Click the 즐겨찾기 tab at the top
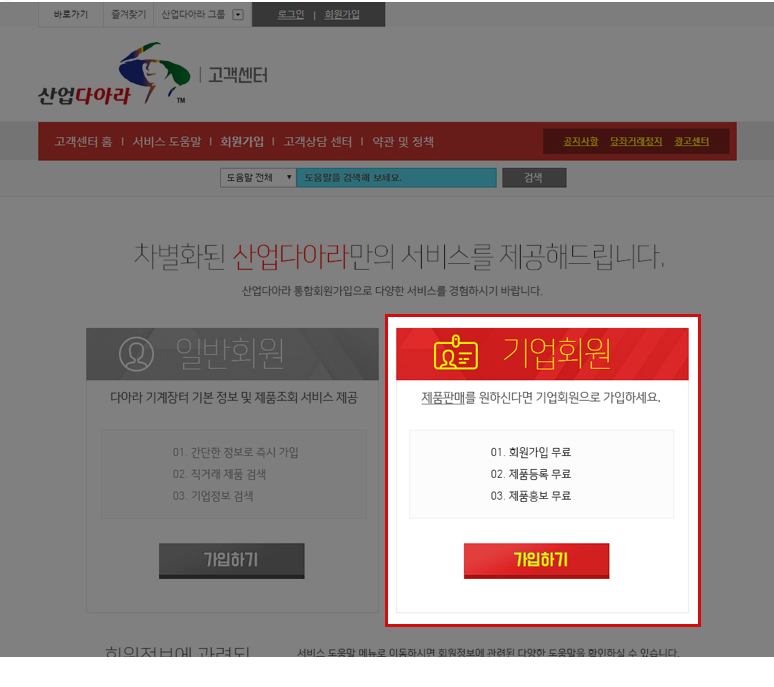 point(128,14)
